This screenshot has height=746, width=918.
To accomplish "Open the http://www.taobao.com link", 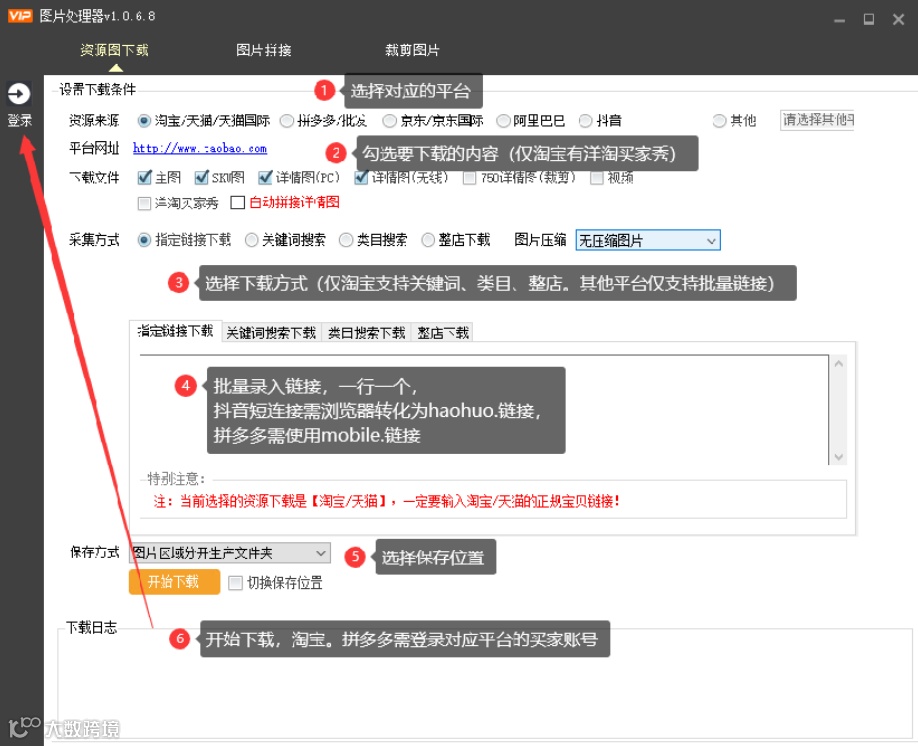I will tap(200, 148).
